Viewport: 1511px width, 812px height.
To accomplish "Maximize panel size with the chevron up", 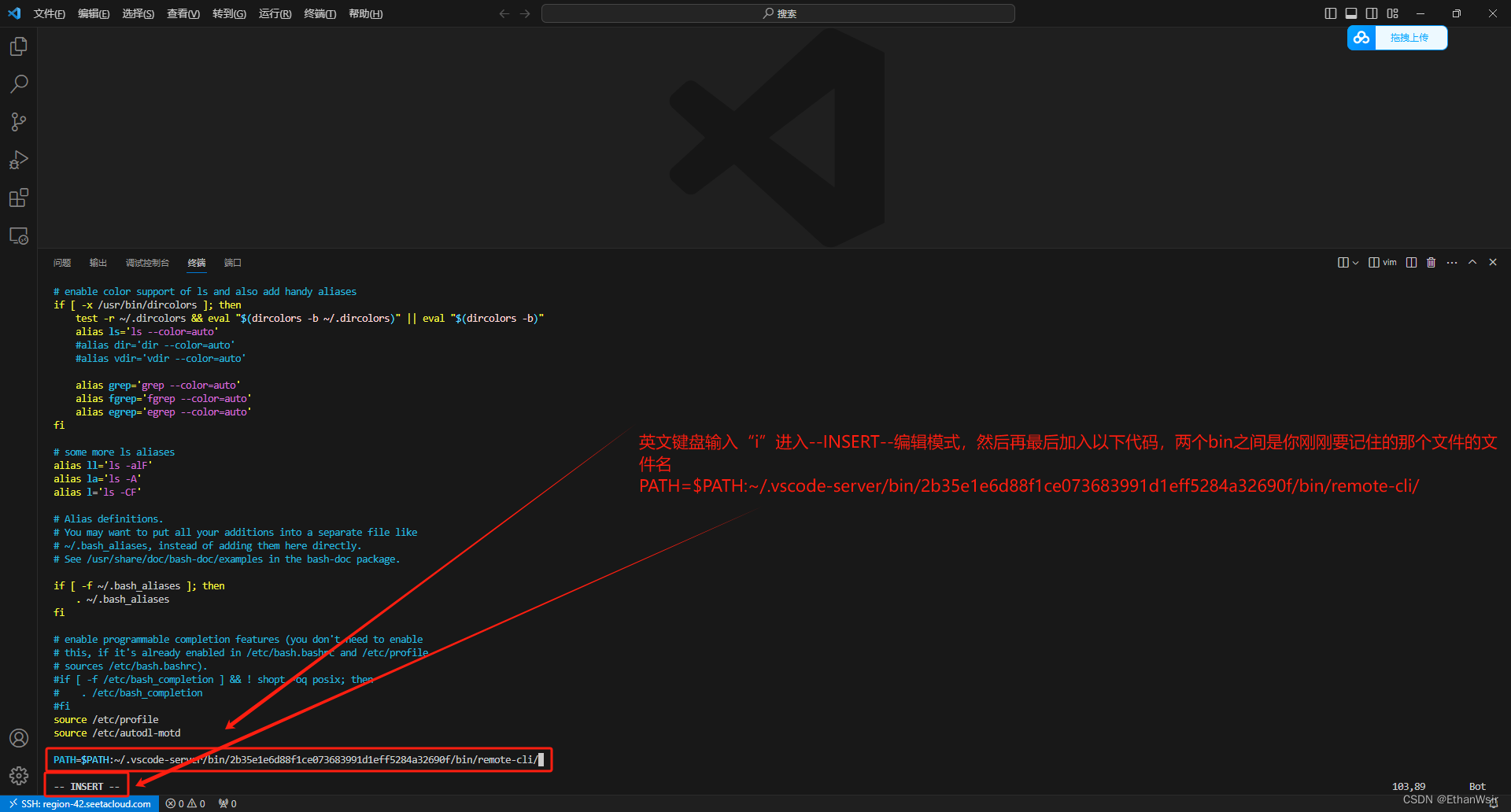I will point(1472,263).
